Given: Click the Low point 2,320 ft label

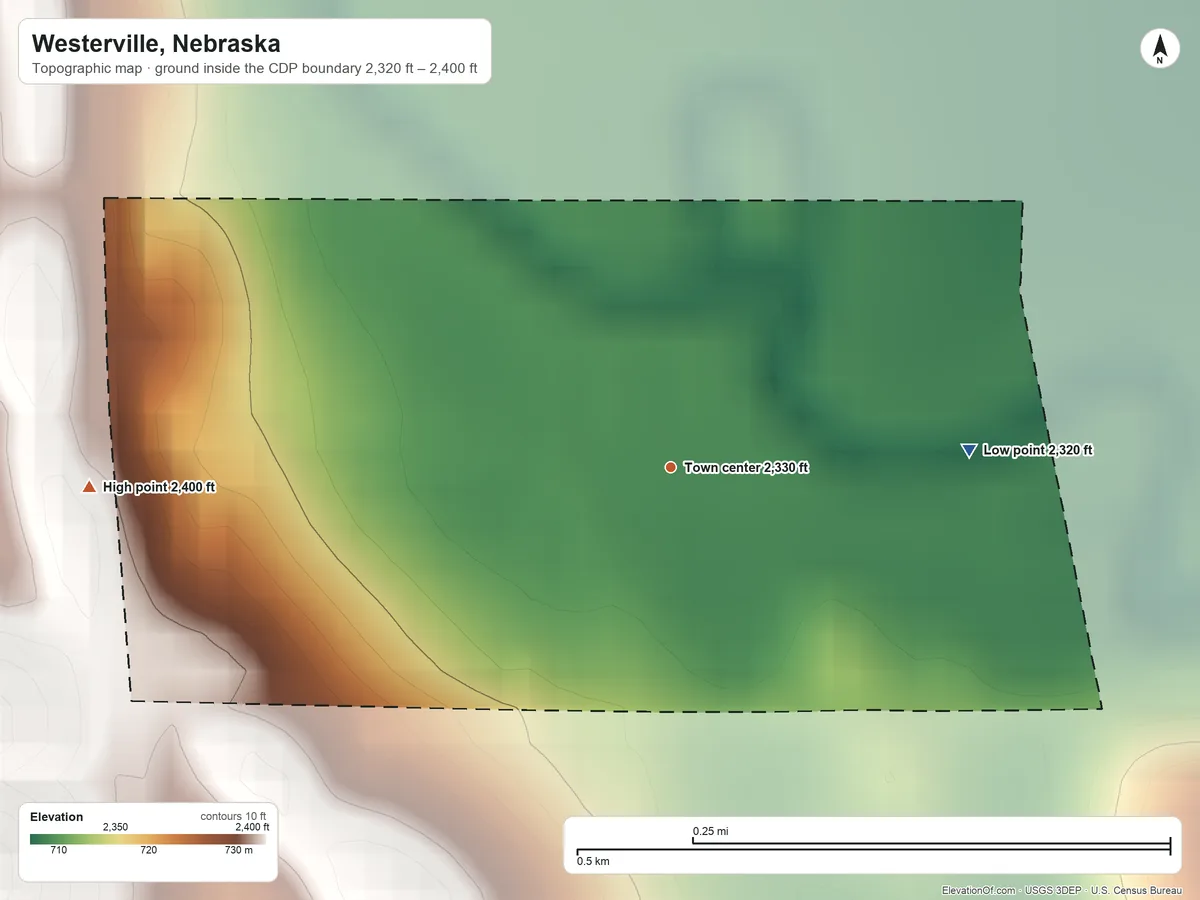Looking at the screenshot, I should [1037, 451].
